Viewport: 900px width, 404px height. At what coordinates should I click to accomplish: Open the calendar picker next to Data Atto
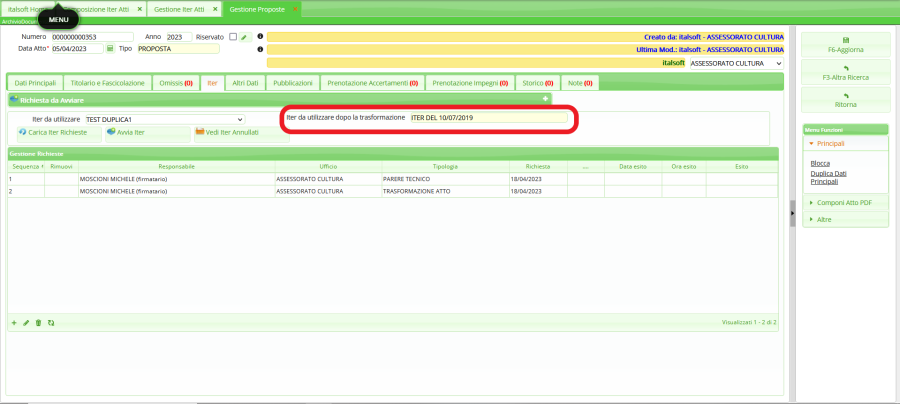pos(111,48)
